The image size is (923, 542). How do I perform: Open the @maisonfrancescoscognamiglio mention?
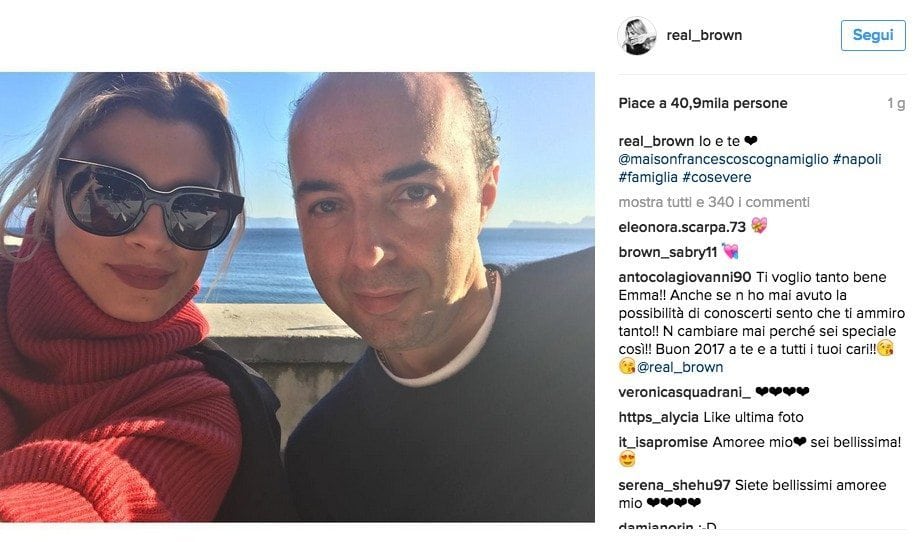click(723, 159)
